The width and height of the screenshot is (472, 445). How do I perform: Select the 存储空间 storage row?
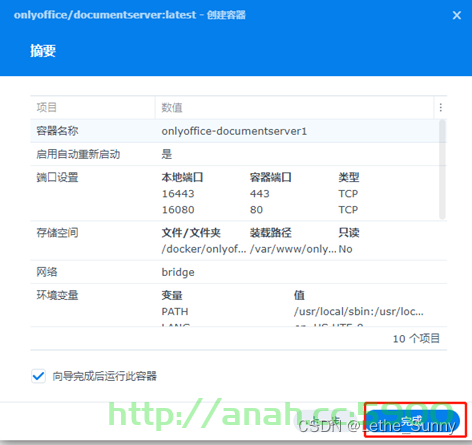(x=238, y=241)
